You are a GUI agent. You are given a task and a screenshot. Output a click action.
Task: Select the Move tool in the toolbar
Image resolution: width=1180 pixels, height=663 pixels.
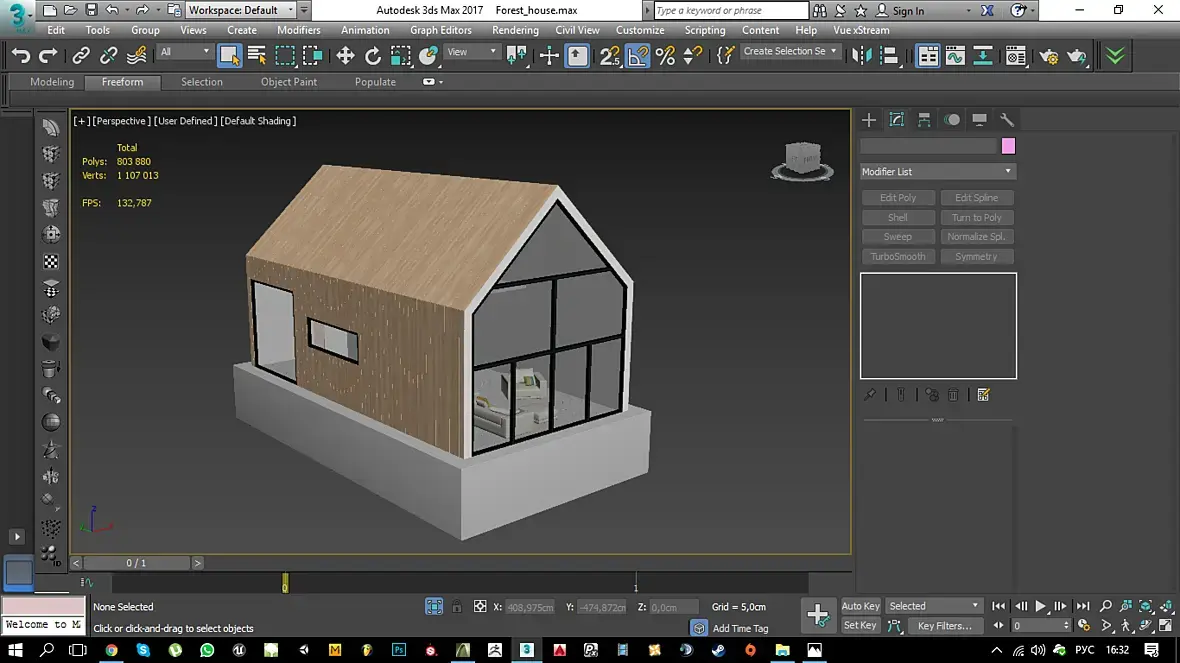pyautogui.click(x=345, y=56)
